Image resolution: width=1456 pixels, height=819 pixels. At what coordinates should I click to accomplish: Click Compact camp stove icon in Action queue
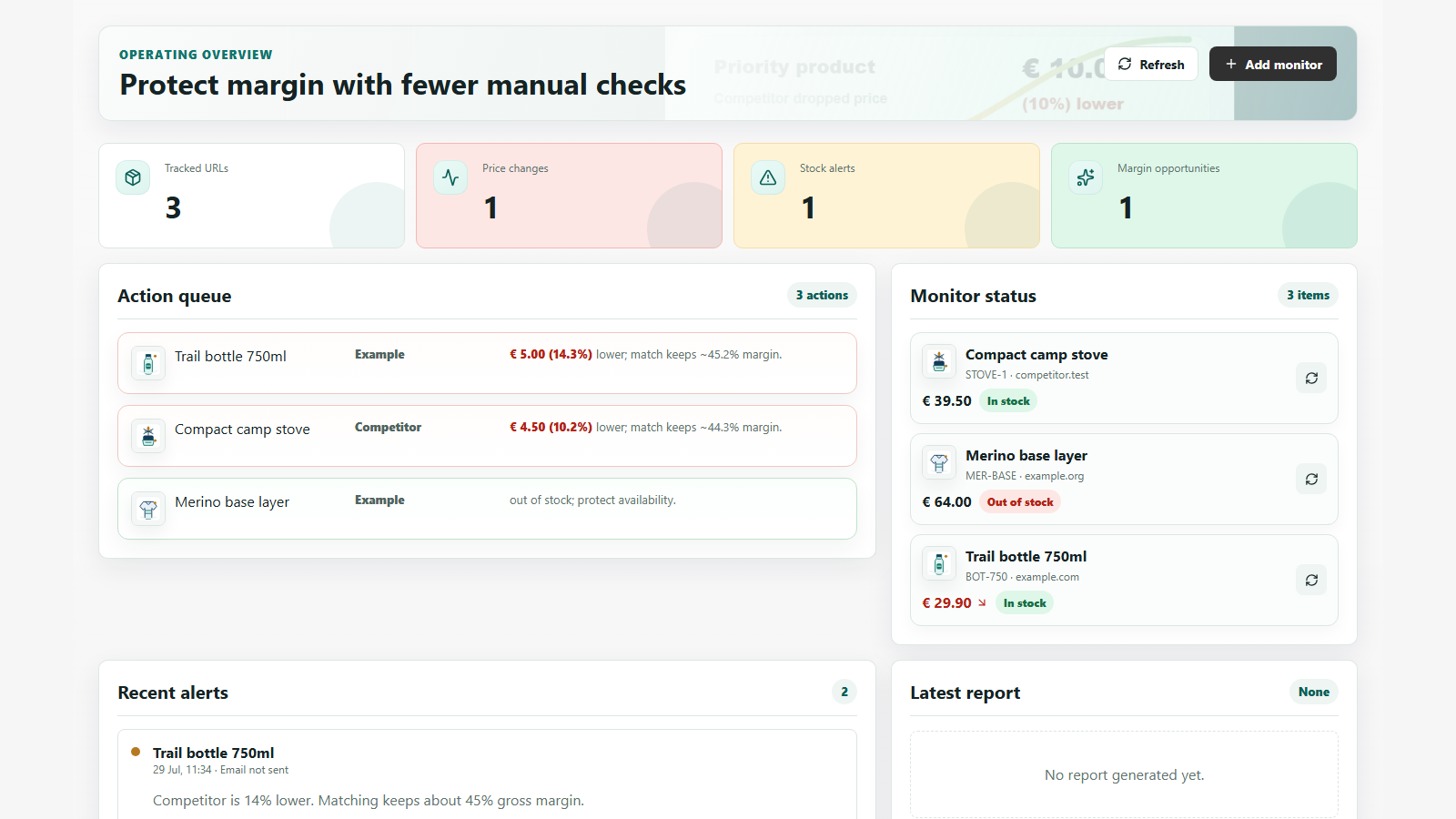pyautogui.click(x=148, y=436)
